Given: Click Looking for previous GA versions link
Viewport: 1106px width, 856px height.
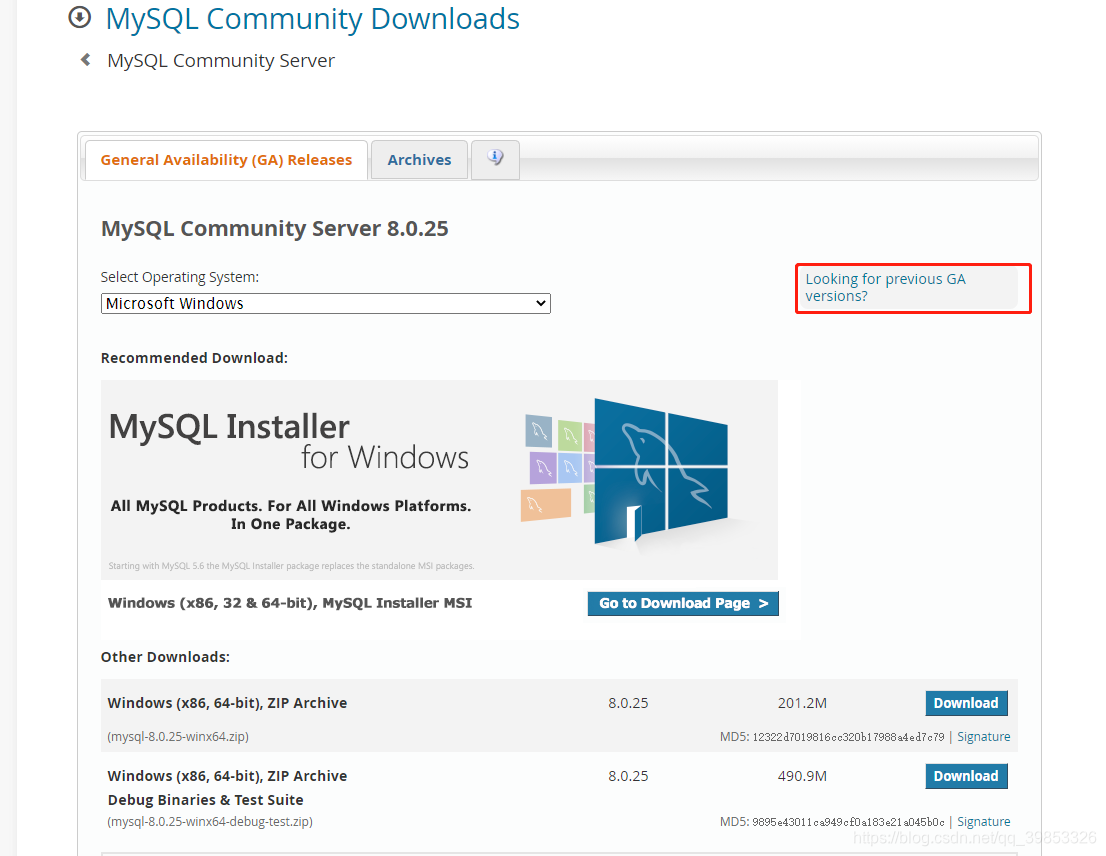Looking at the screenshot, I should (885, 287).
